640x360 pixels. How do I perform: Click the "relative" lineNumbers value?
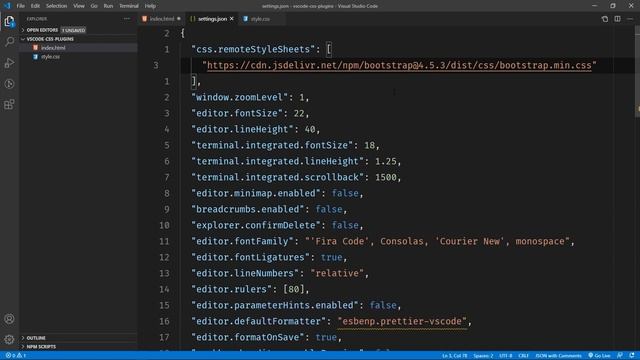click(337, 273)
